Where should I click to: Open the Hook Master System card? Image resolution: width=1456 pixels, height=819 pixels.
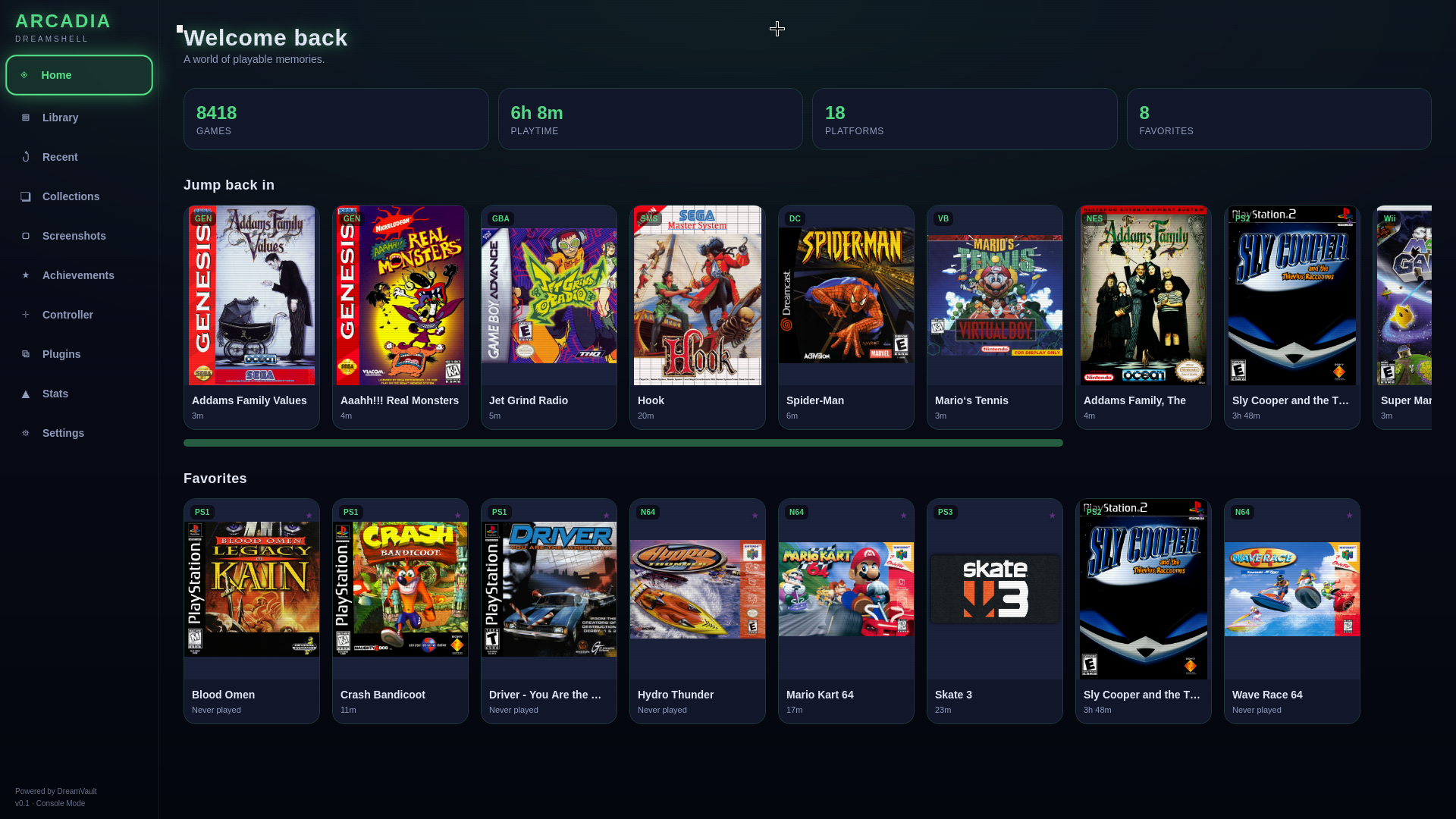pos(698,317)
